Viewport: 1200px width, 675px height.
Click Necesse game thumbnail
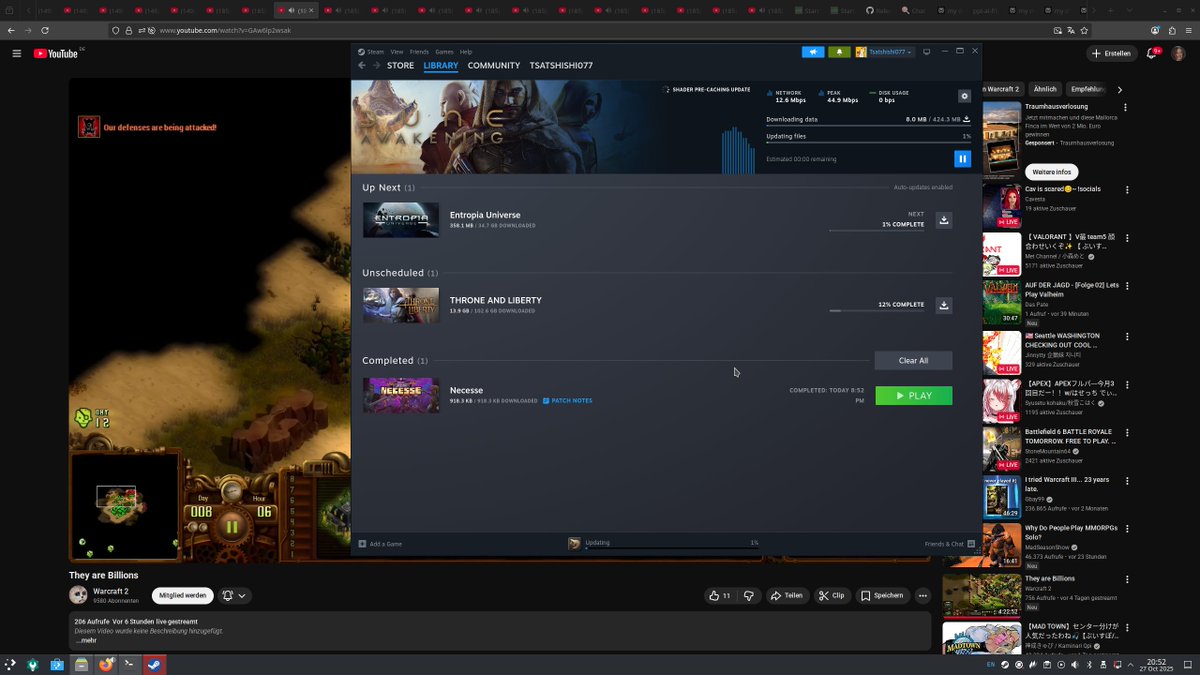(x=401, y=395)
